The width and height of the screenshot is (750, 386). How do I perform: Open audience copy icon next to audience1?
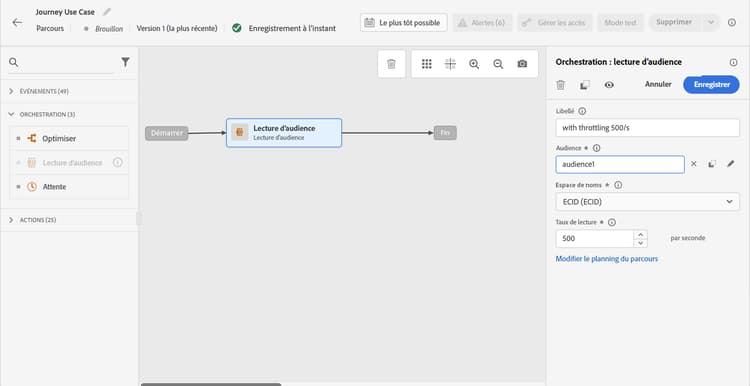(x=712, y=164)
